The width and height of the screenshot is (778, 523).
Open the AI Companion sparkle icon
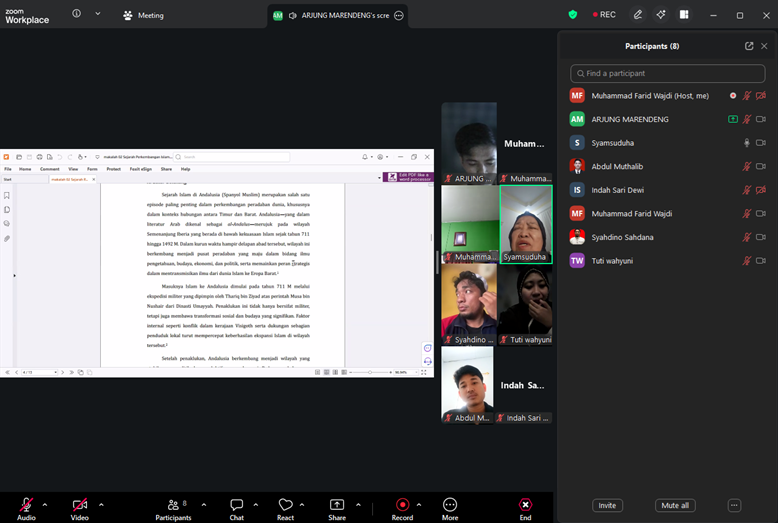(x=661, y=14)
